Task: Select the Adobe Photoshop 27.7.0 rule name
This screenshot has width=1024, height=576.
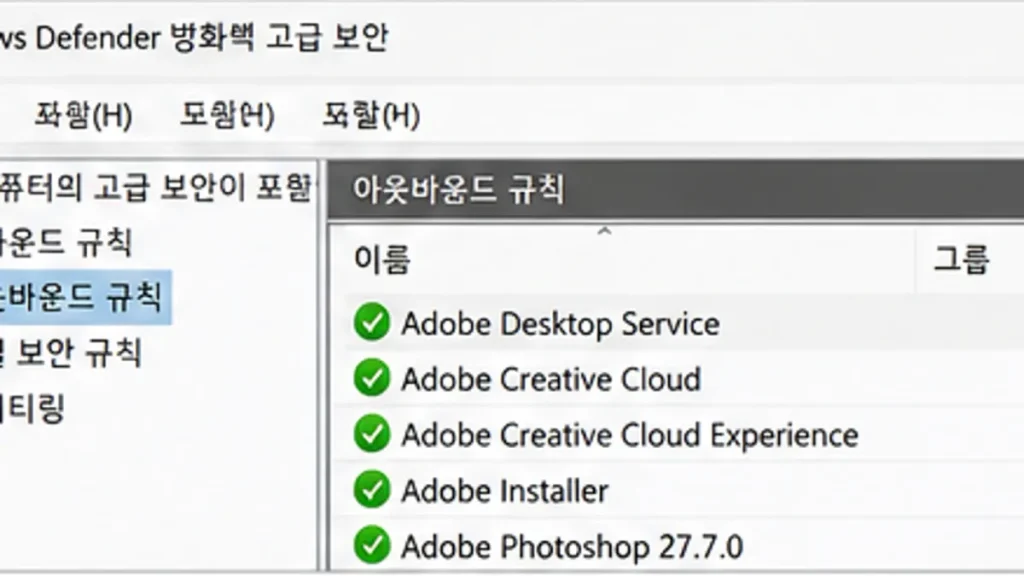Action: (572, 547)
